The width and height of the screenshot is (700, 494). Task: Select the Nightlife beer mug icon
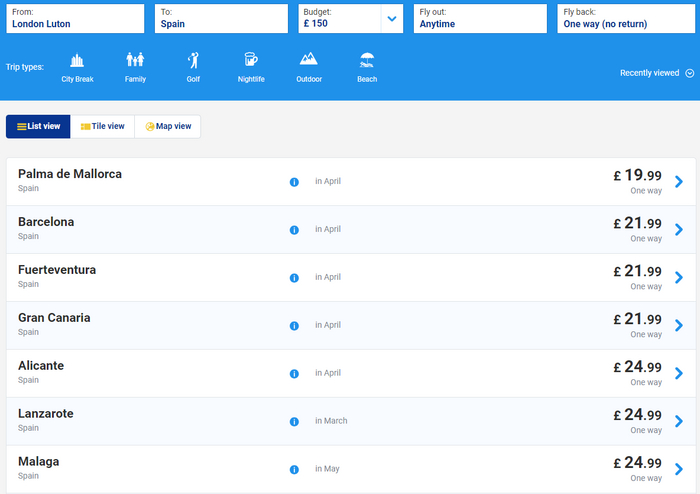click(251, 61)
